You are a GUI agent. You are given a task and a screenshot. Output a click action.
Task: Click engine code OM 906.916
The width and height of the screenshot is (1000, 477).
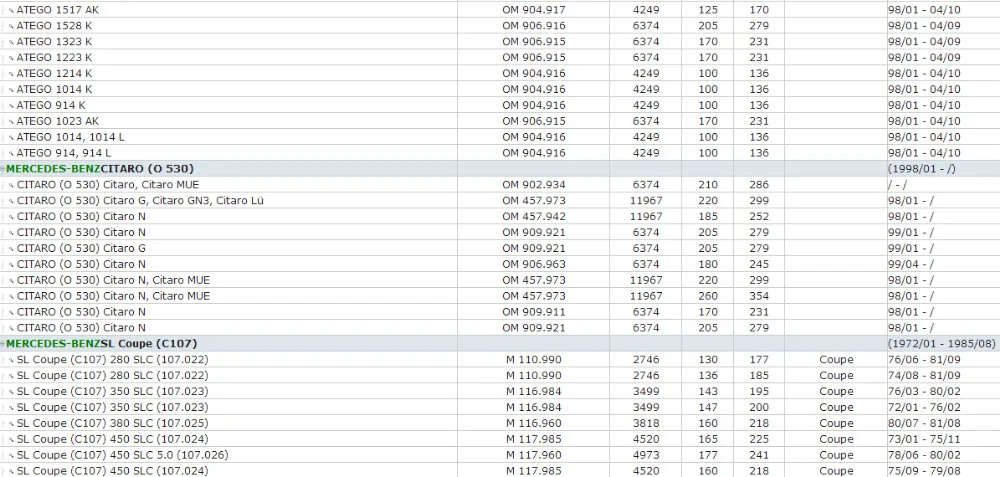pos(534,26)
